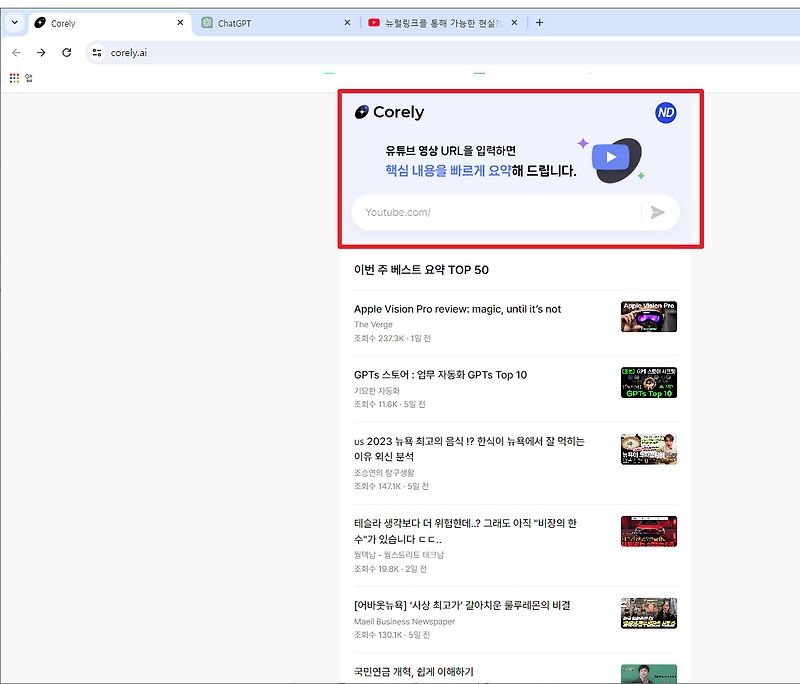Open the Apple Vision Pro review summary
This screenshot has height=684, width=800.
[x=460, y=309]
